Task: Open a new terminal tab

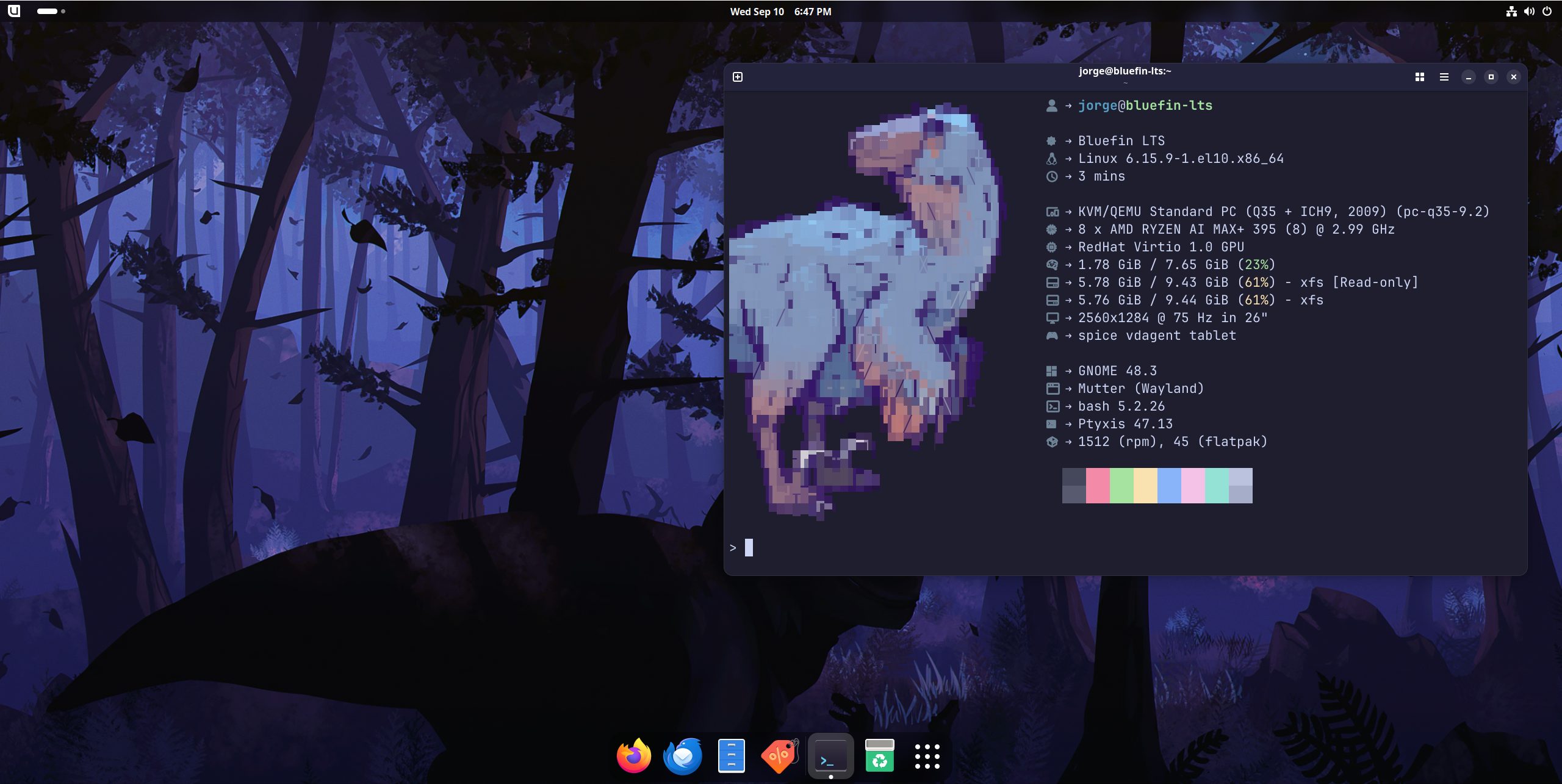Action: click(738, 77)
